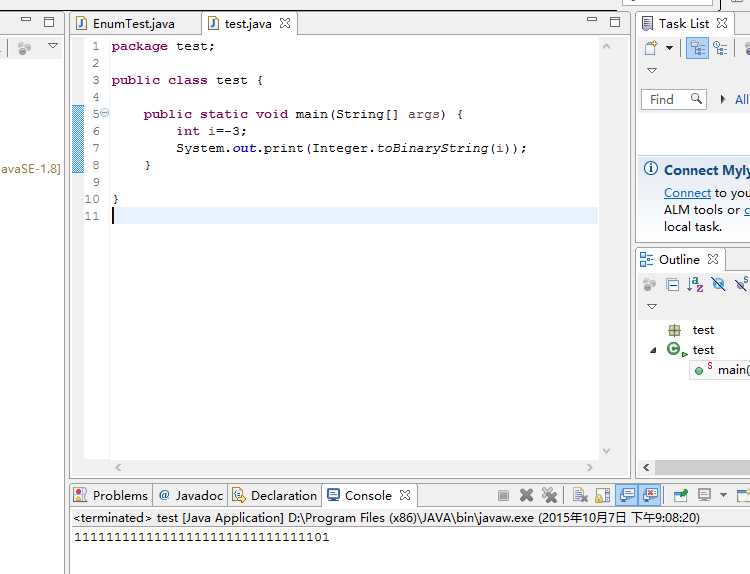Open the Declaration tab
The width and height of the screenshot is (750, 574).
275,496
